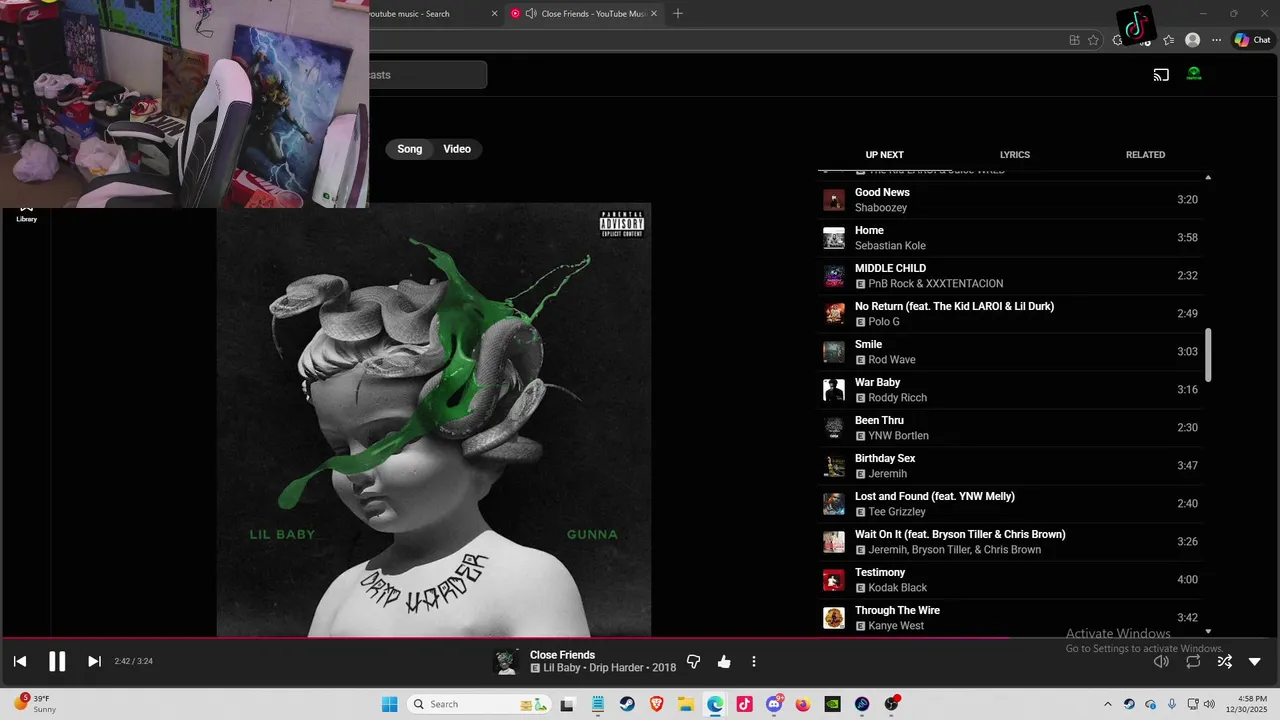Screen dimensions: 1280x720
Task: Open the browser app install icon in address bar
Action: click(1074, 40)
